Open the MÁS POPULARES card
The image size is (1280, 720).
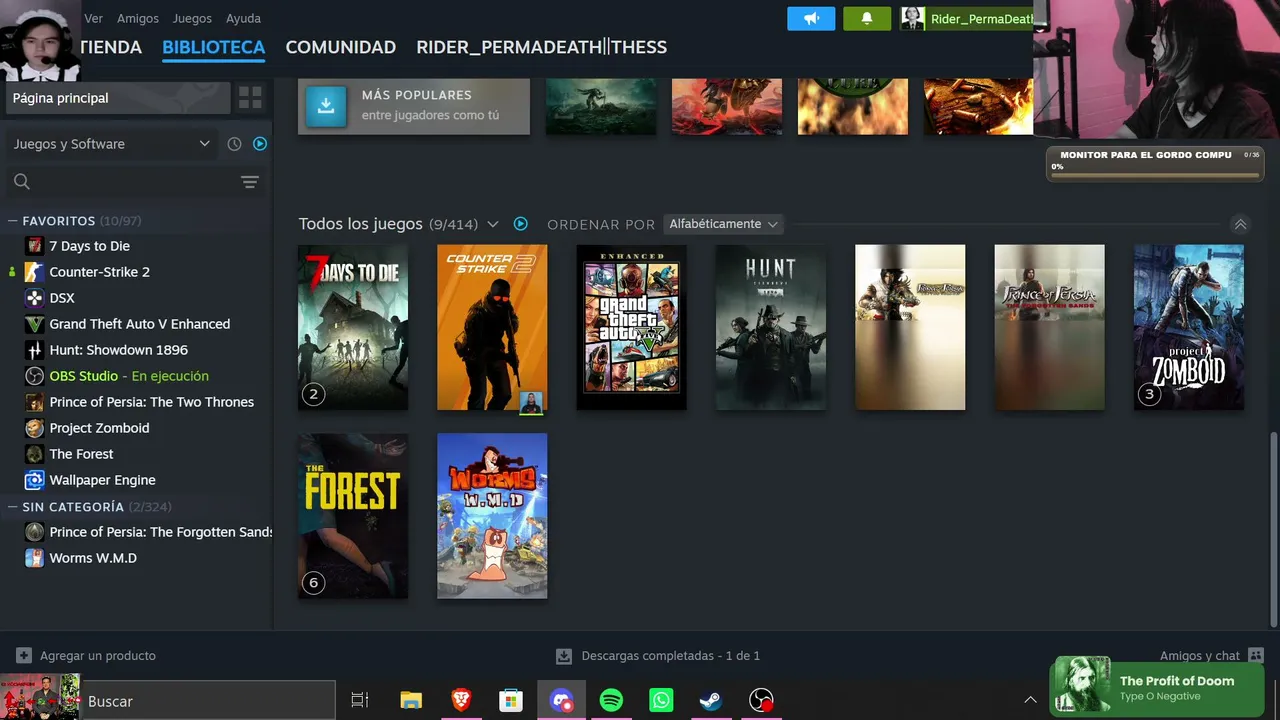414,105
